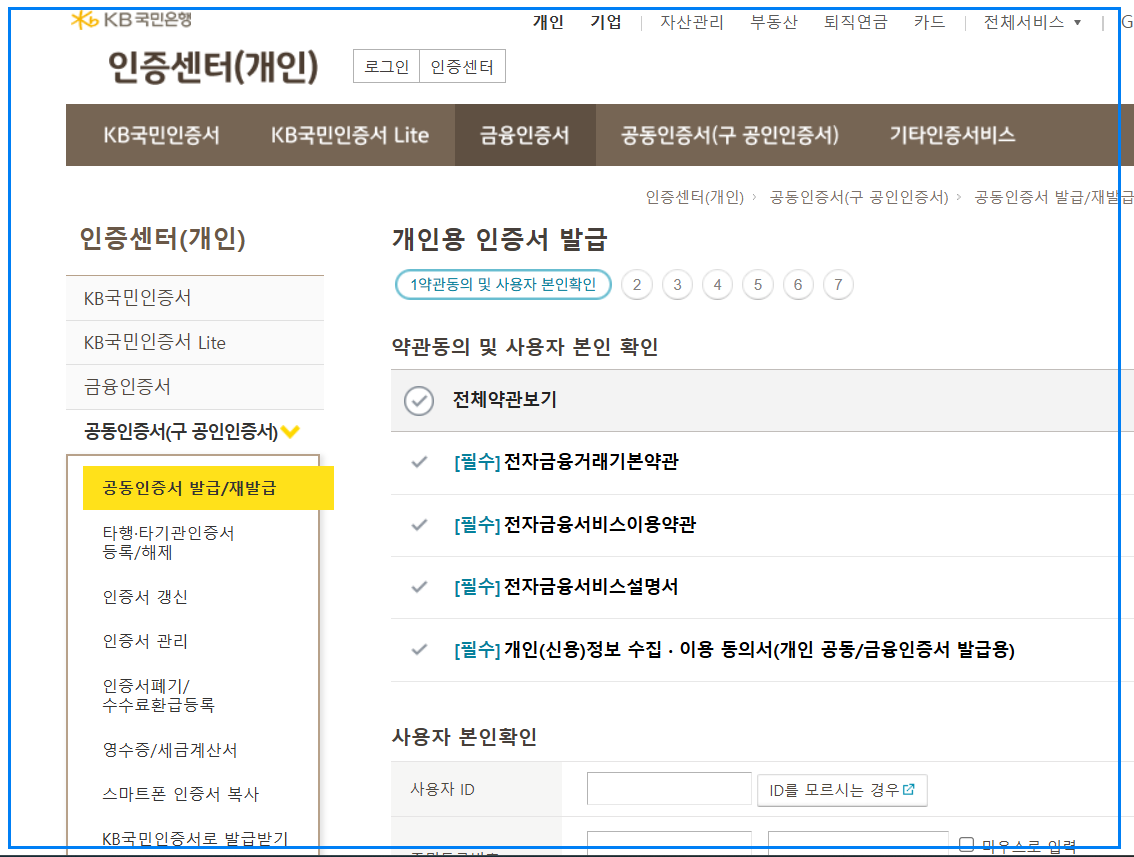Screen dimensions: 1134x857
Task: Check the 전자금융서비스이용약관 agreement checkmark
Action: pyautogui.click(x=419, y=524)
